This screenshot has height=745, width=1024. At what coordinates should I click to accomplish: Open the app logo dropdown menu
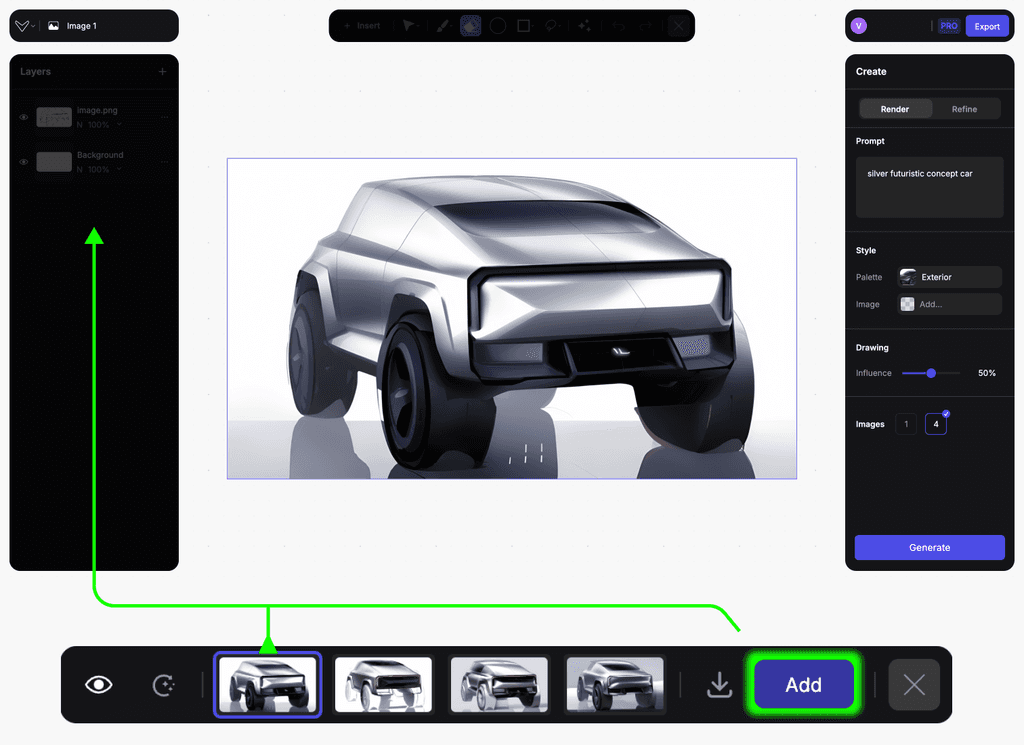24,25
